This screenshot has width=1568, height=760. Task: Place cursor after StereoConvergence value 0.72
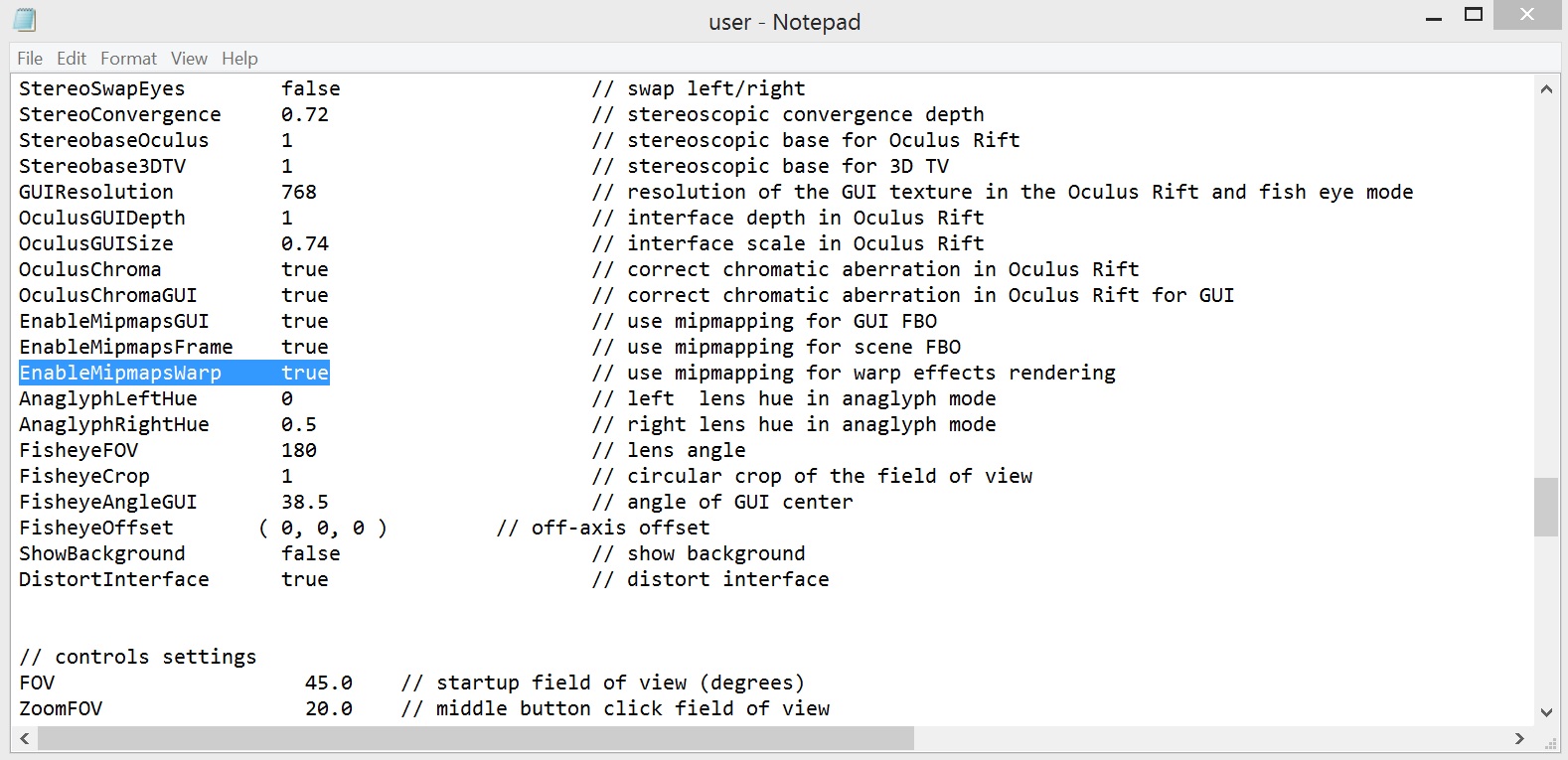pyautogui.click(x=330, y=114)
